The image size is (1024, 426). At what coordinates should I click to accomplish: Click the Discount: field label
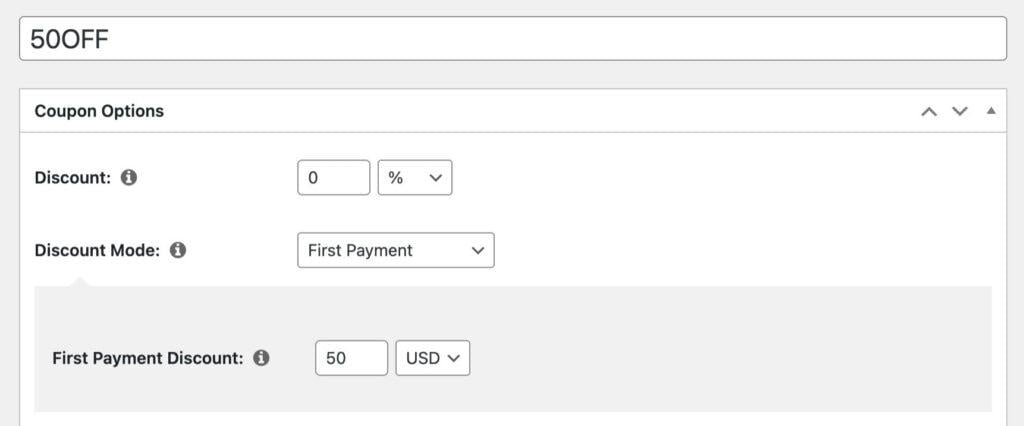click(73, 178)
